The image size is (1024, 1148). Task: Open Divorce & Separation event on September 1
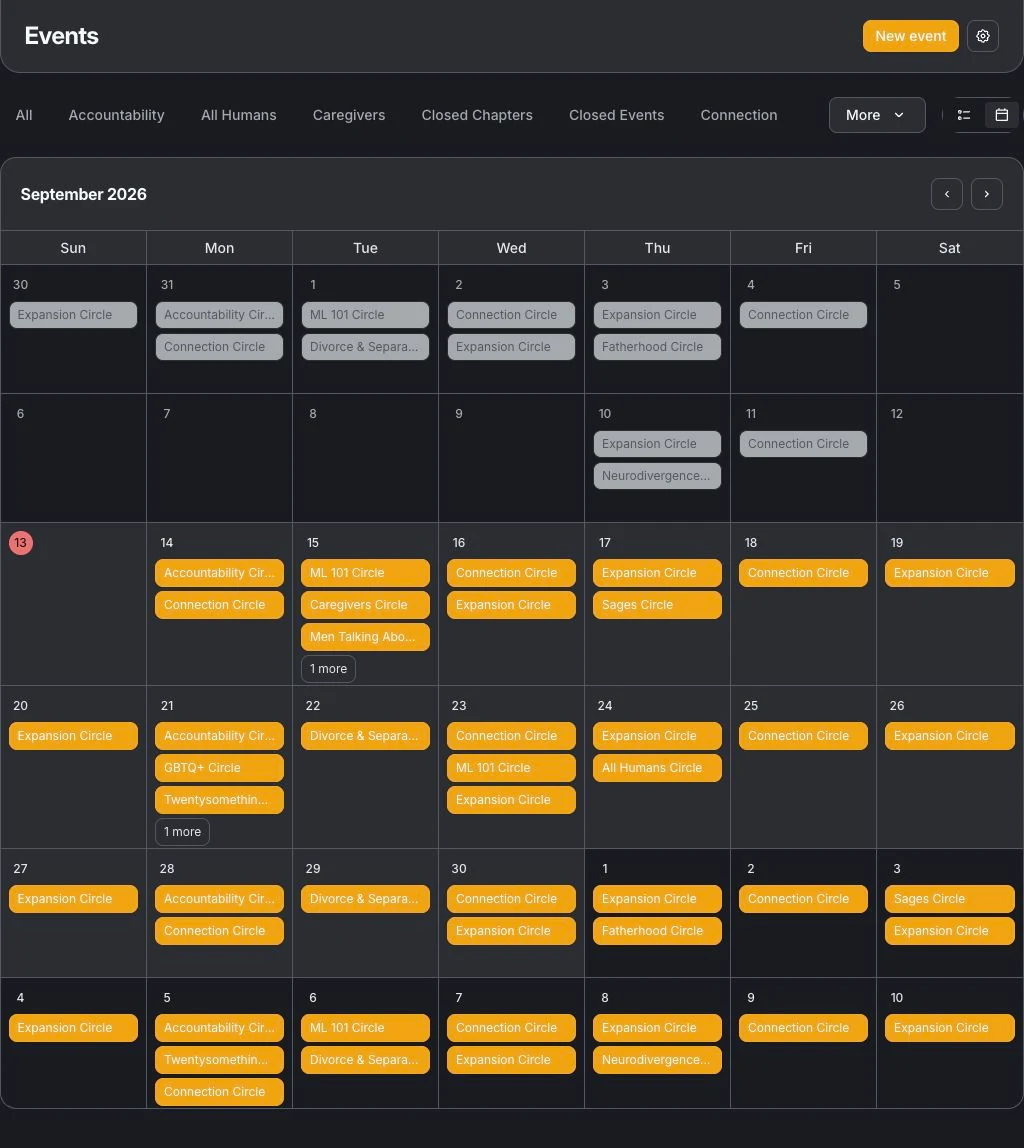(365, 347)
